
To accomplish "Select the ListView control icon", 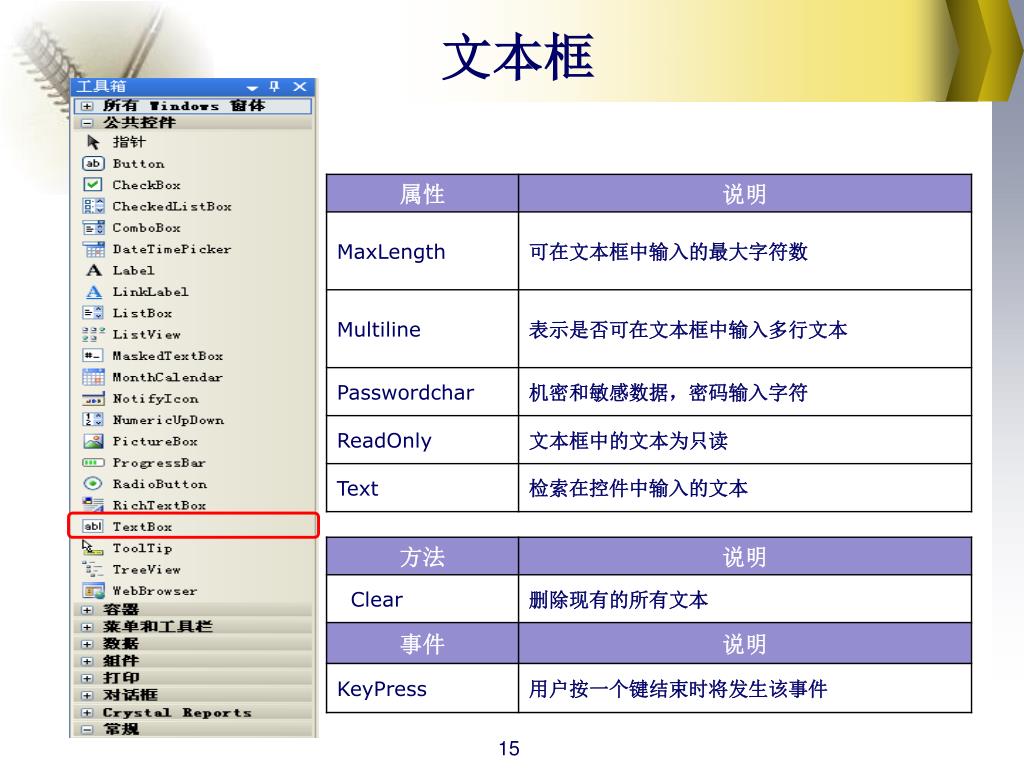I will click(93, 334).
